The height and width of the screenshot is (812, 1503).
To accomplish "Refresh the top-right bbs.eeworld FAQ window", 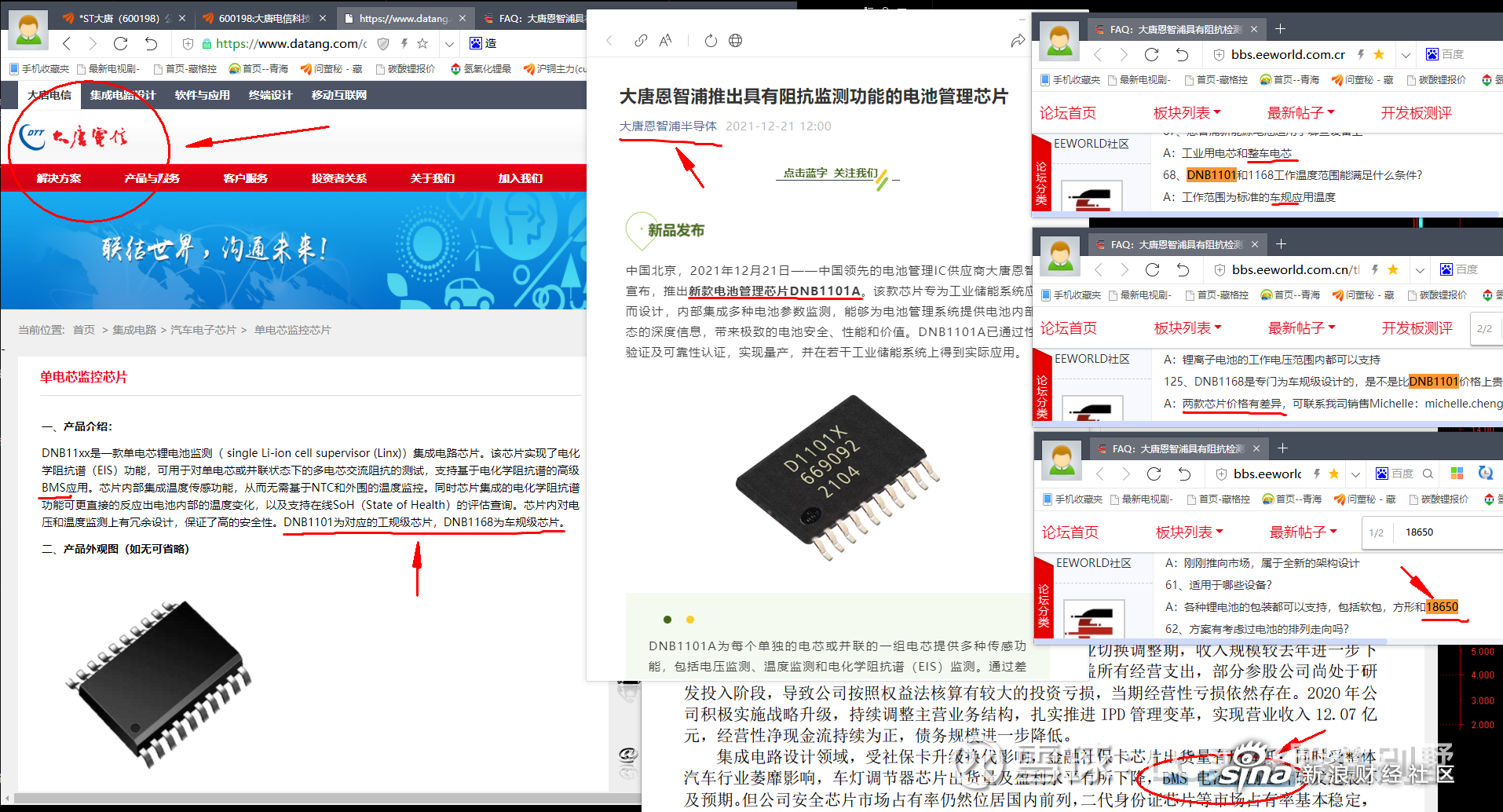I will tap(1152, 54).
